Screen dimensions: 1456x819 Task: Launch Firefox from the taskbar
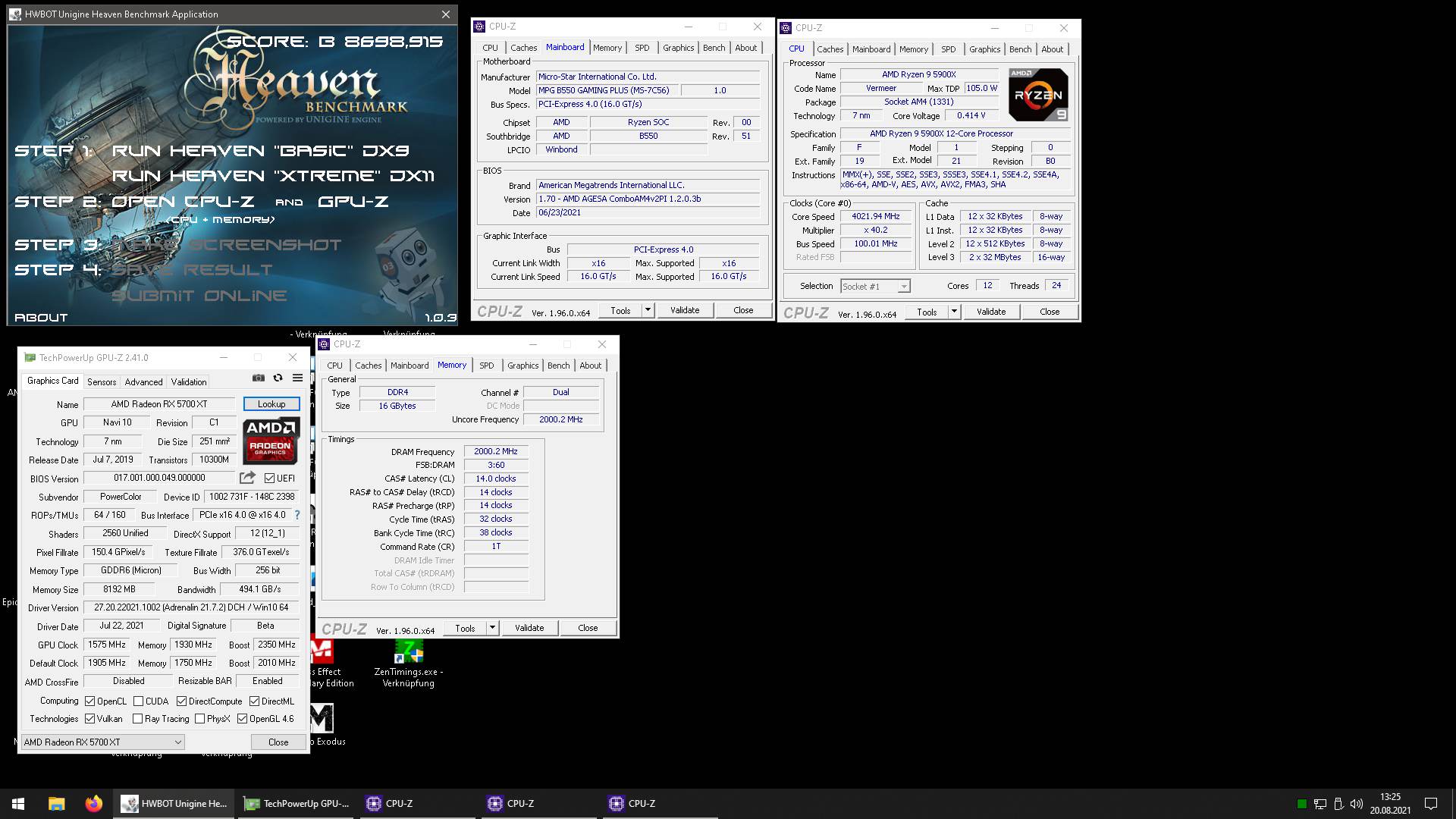[93, 804]
